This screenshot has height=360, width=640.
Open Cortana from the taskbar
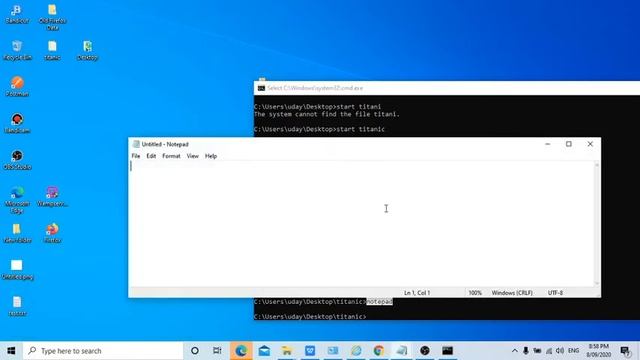point(195,351)
